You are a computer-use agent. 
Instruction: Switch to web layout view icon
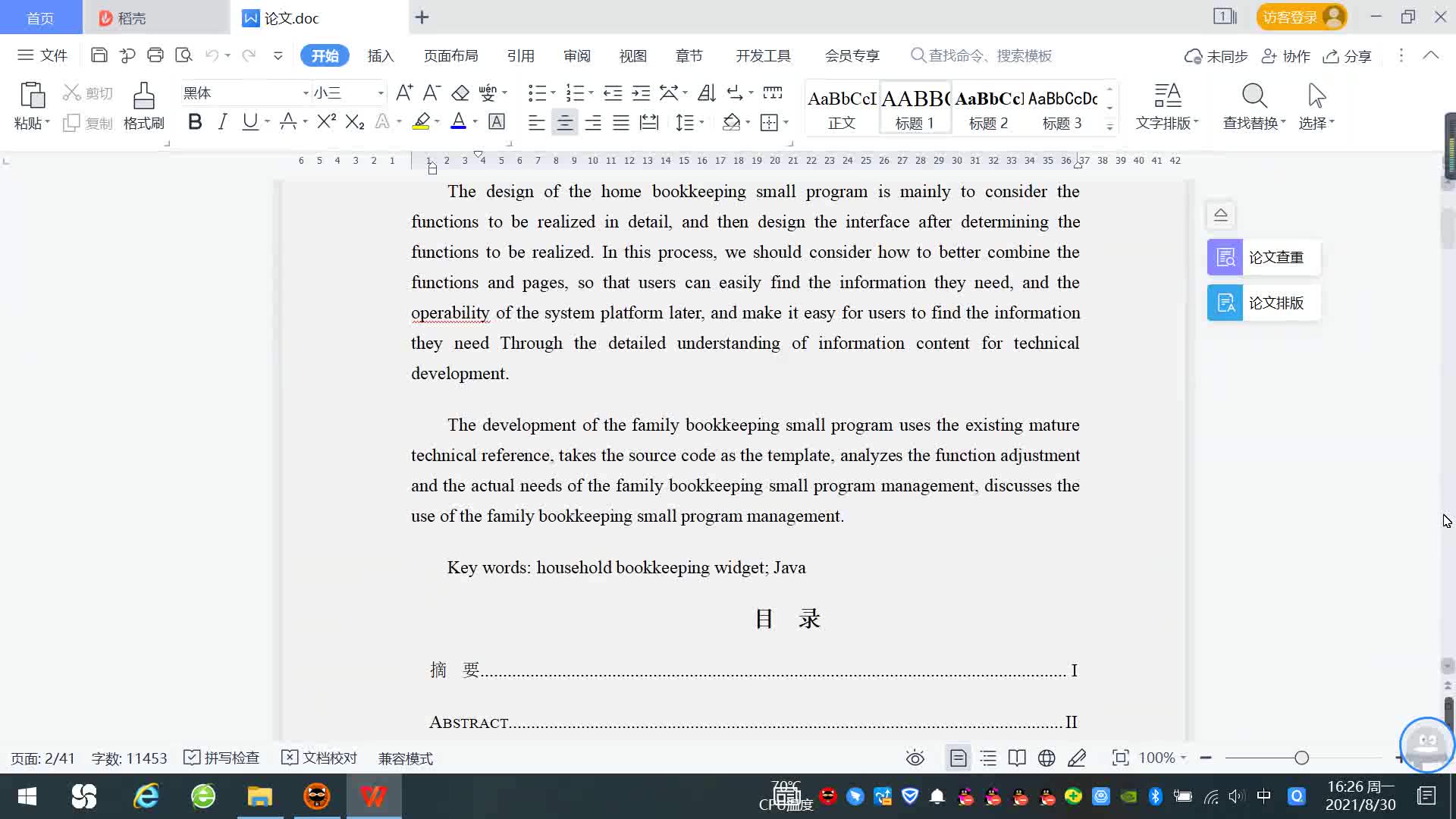1046,758
